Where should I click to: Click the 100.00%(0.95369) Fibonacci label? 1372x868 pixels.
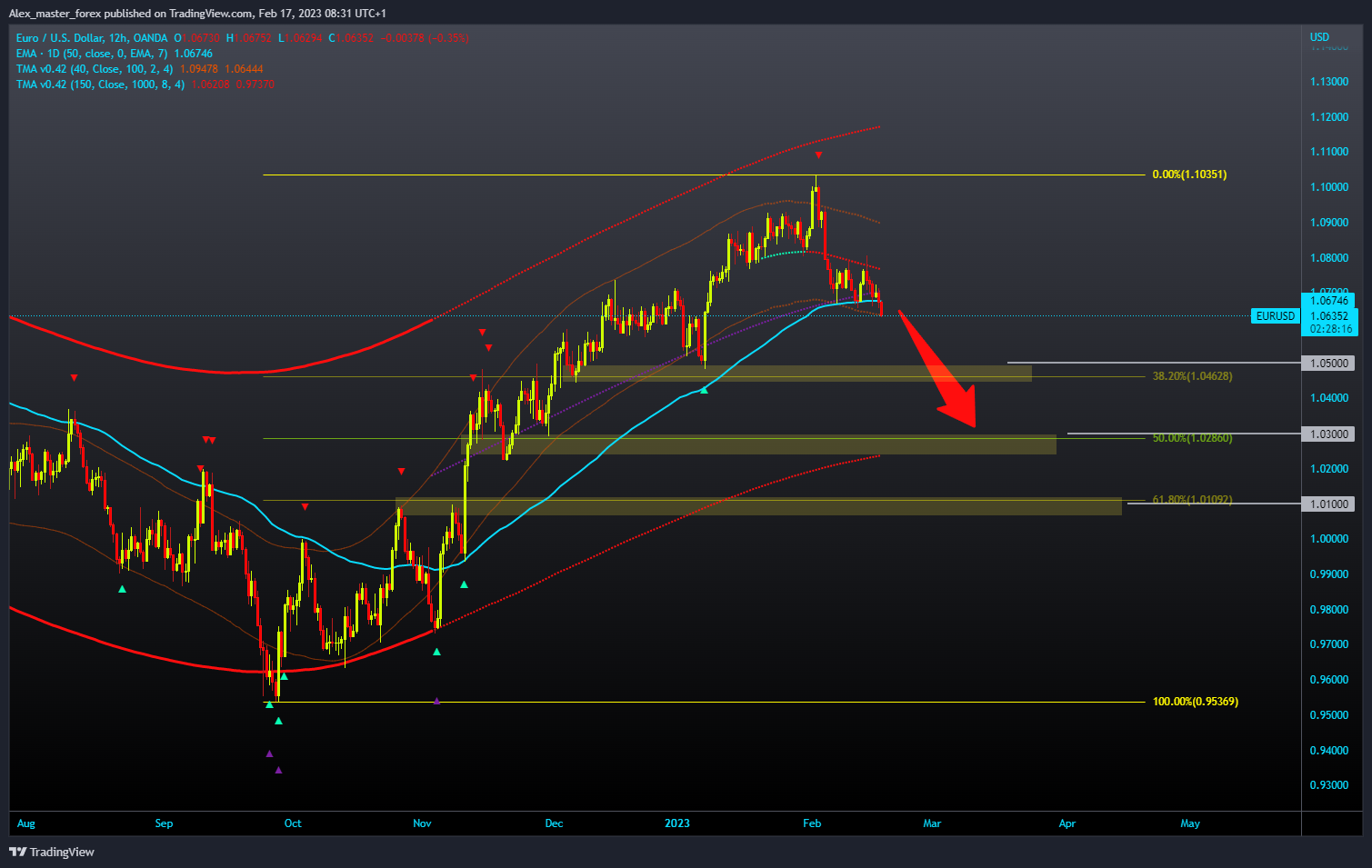[1195, 702]
